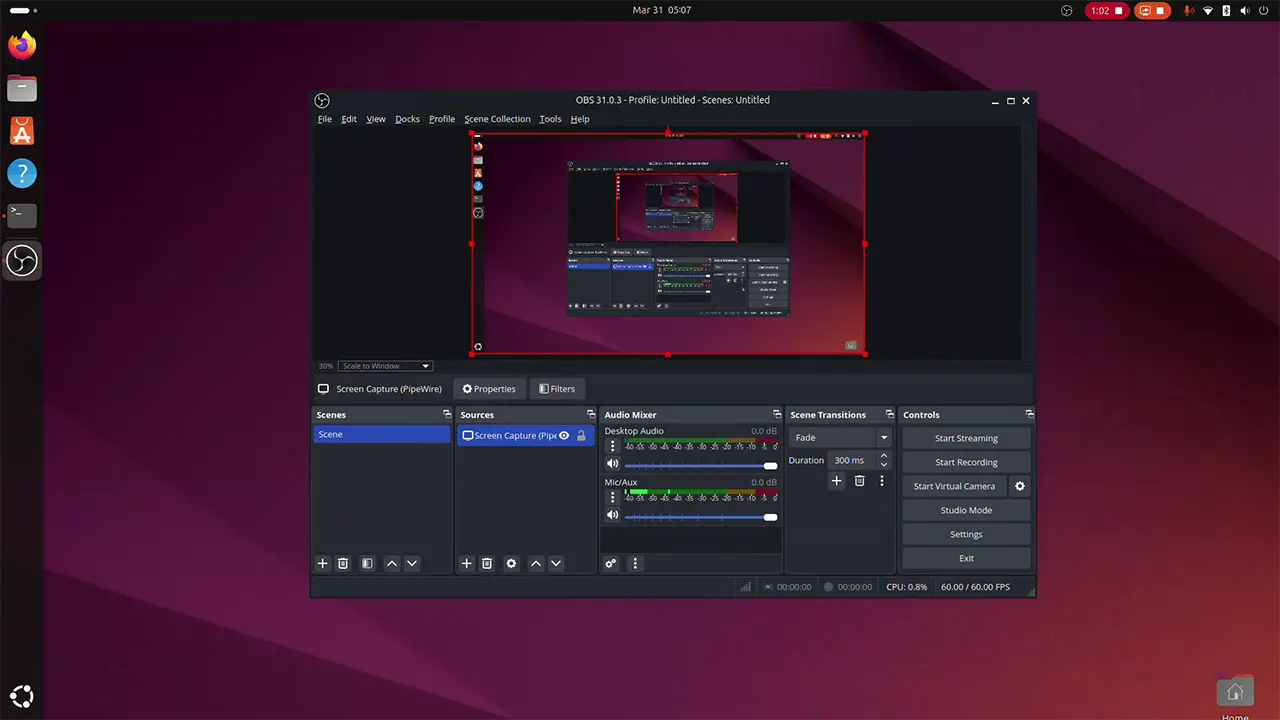Click the 300 ms duration field
1280x720 pixels.
click(x=852, y=461)
